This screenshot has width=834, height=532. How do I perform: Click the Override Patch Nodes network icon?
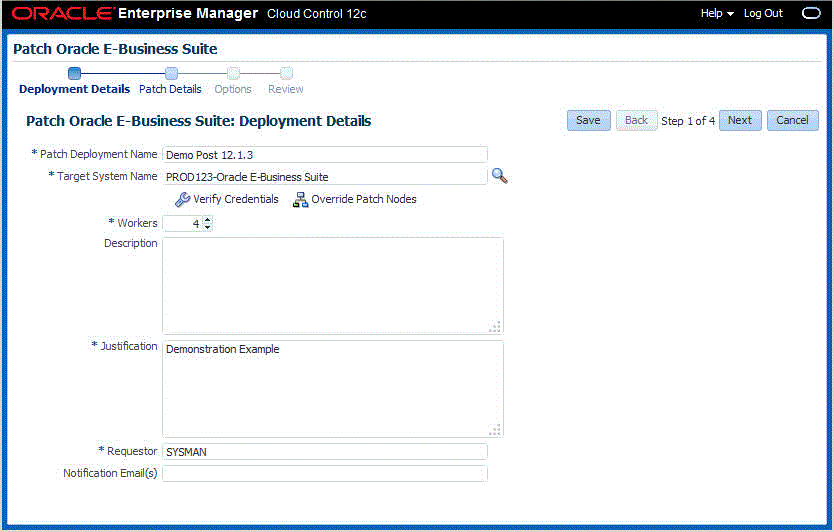(x=301, y=200)
